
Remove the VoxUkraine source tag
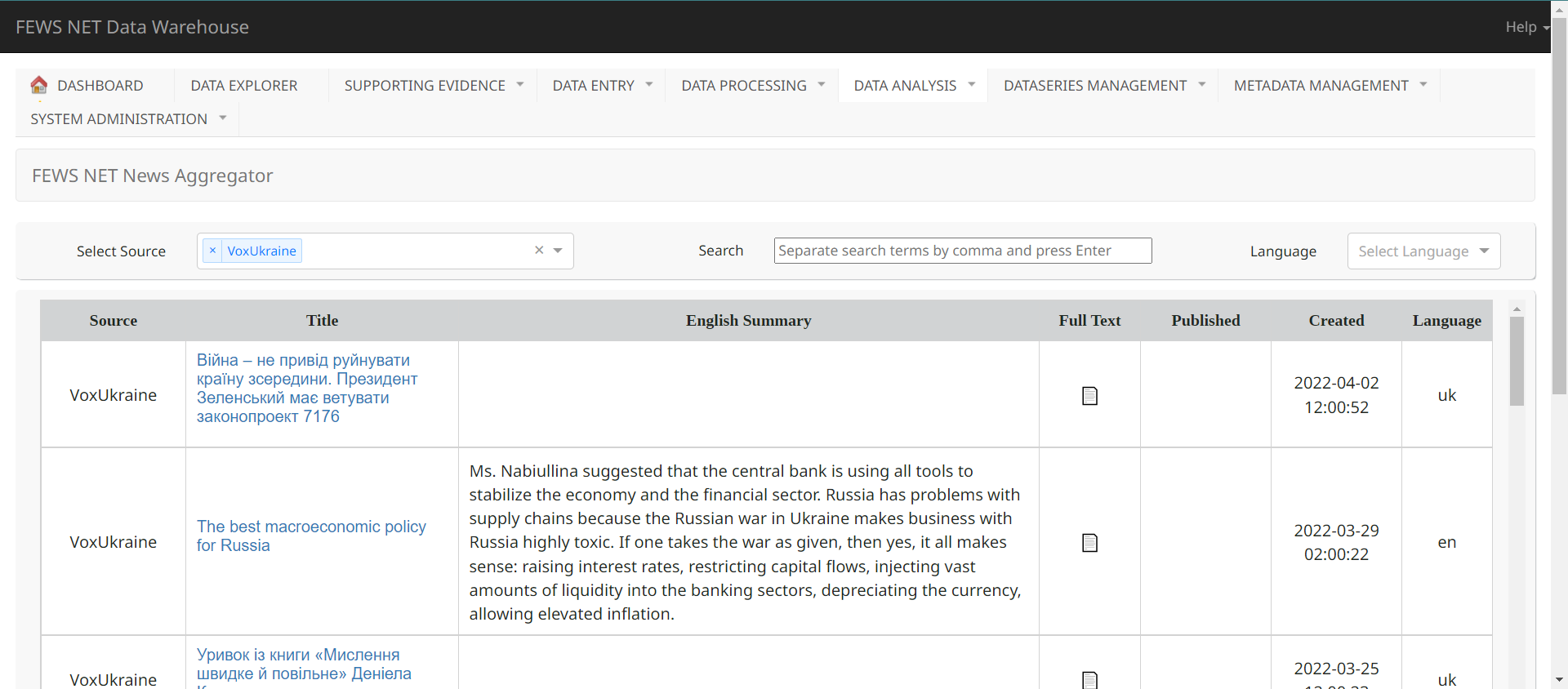coord(212,251)
